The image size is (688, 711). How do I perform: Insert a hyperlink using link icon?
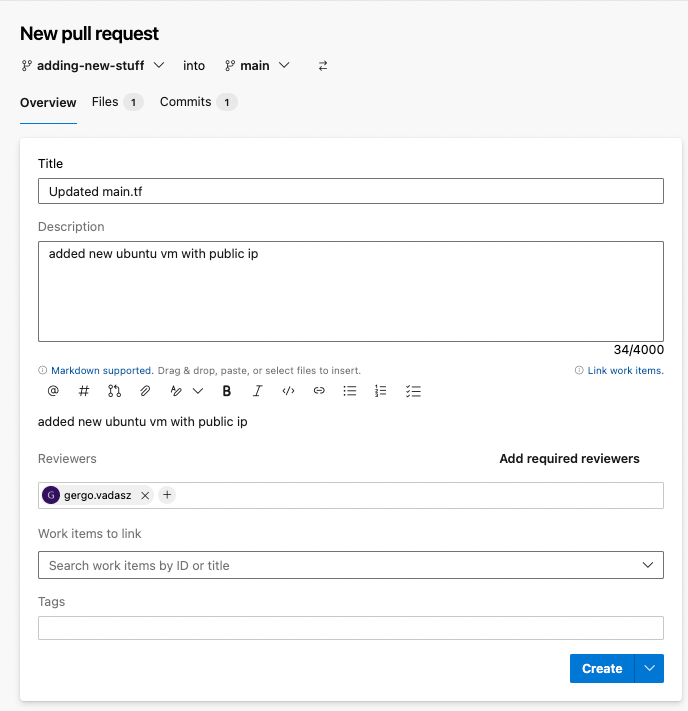(x=319, y=391)
